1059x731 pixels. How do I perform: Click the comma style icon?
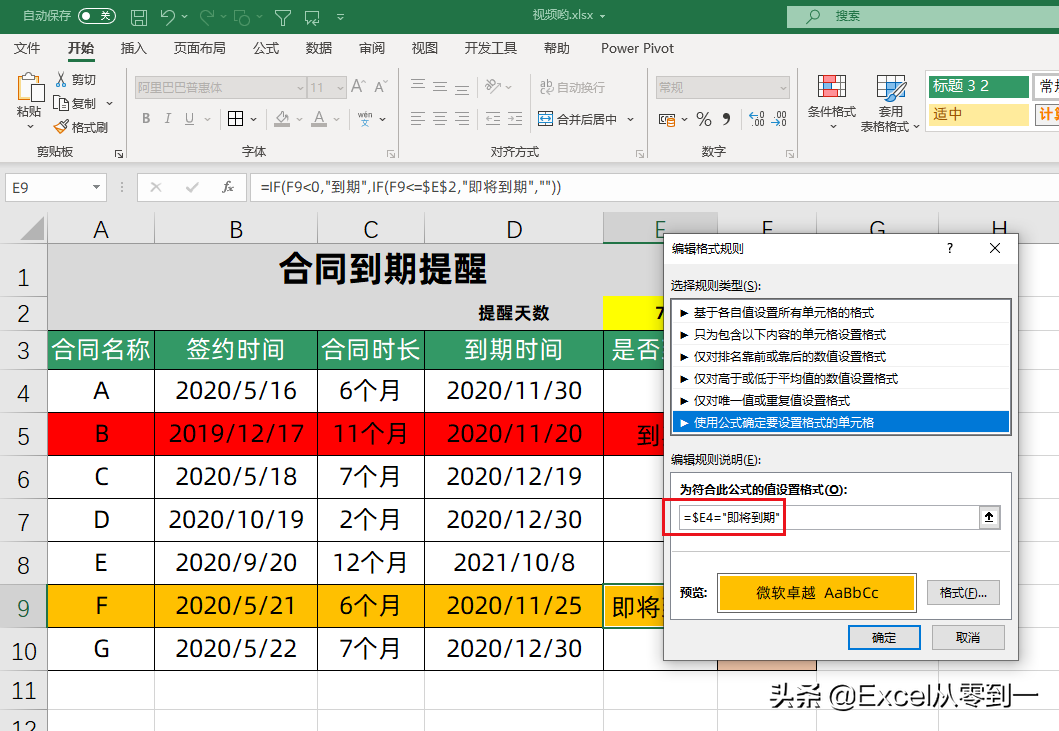726,120
